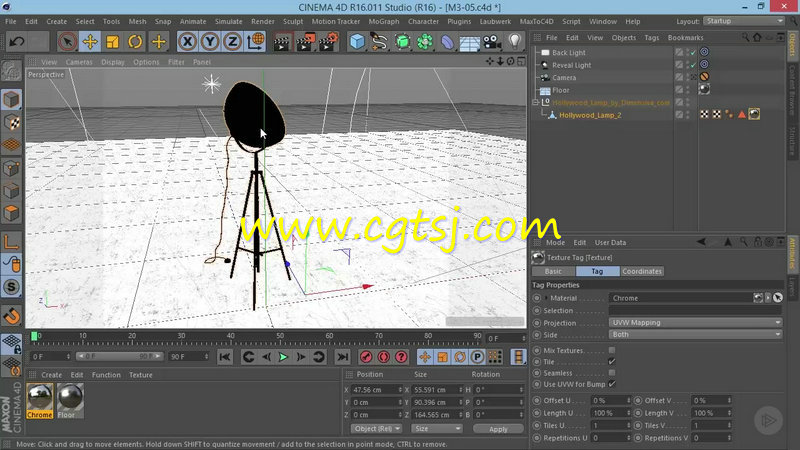
Task: Open the Character menu
Action: point(423,21)
